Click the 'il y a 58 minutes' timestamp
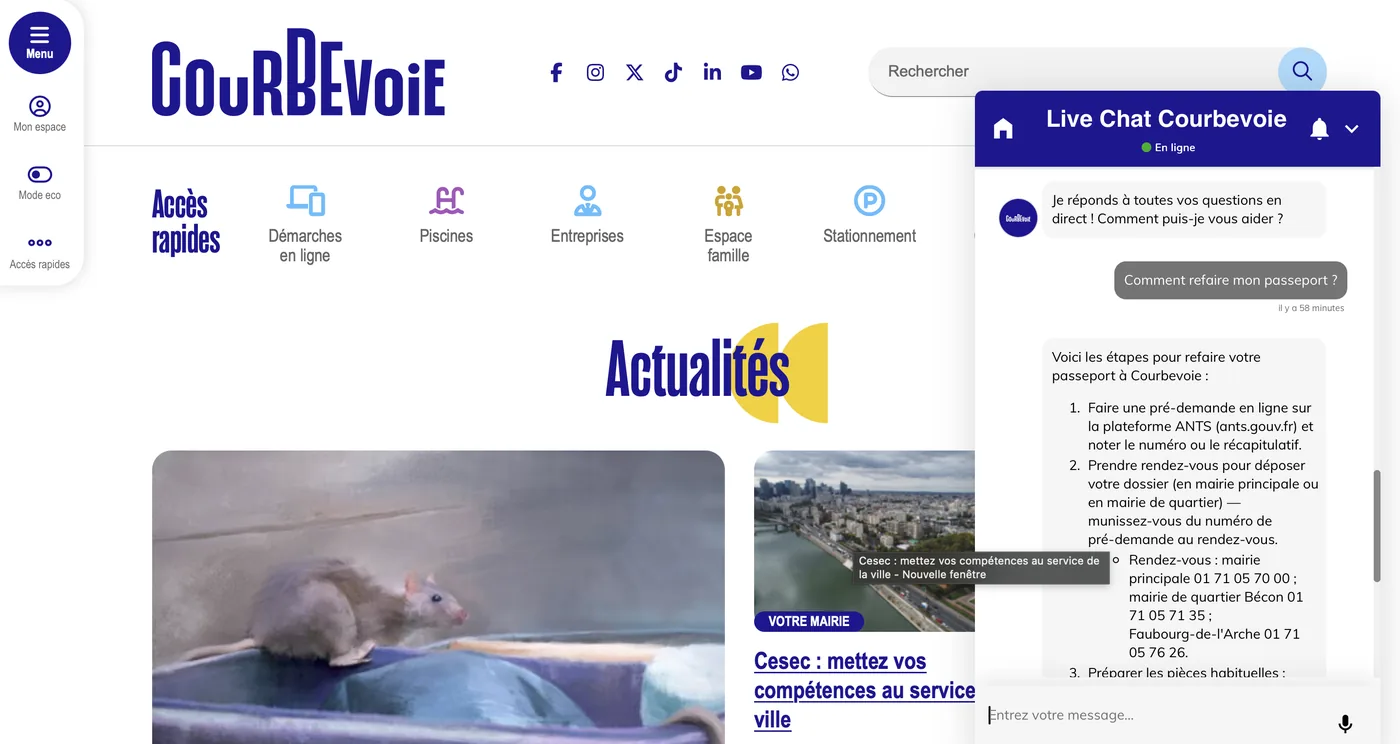The width and height of the screenshot is (1400, 744). [x=1311, y=308]
